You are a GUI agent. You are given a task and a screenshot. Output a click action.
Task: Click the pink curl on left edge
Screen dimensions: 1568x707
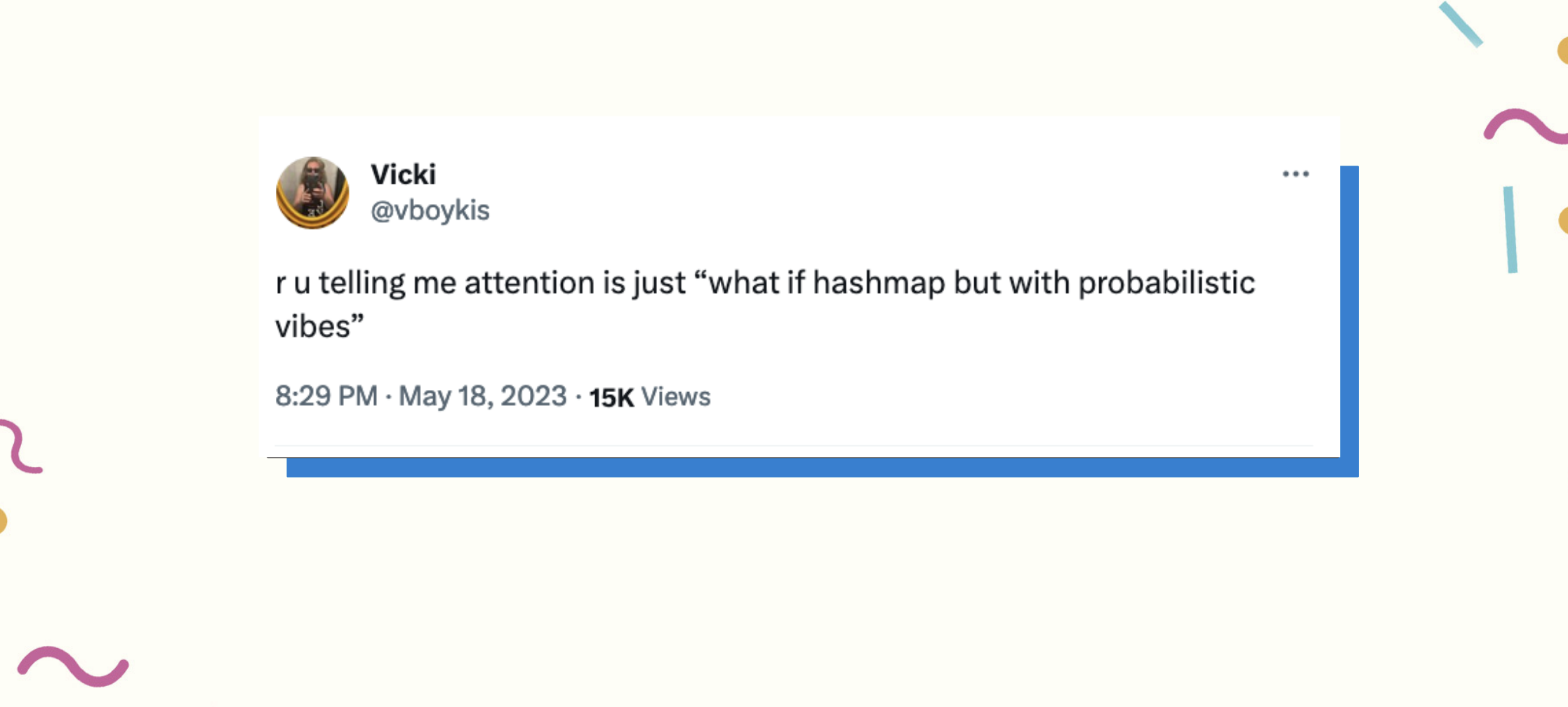click(20, 446)
